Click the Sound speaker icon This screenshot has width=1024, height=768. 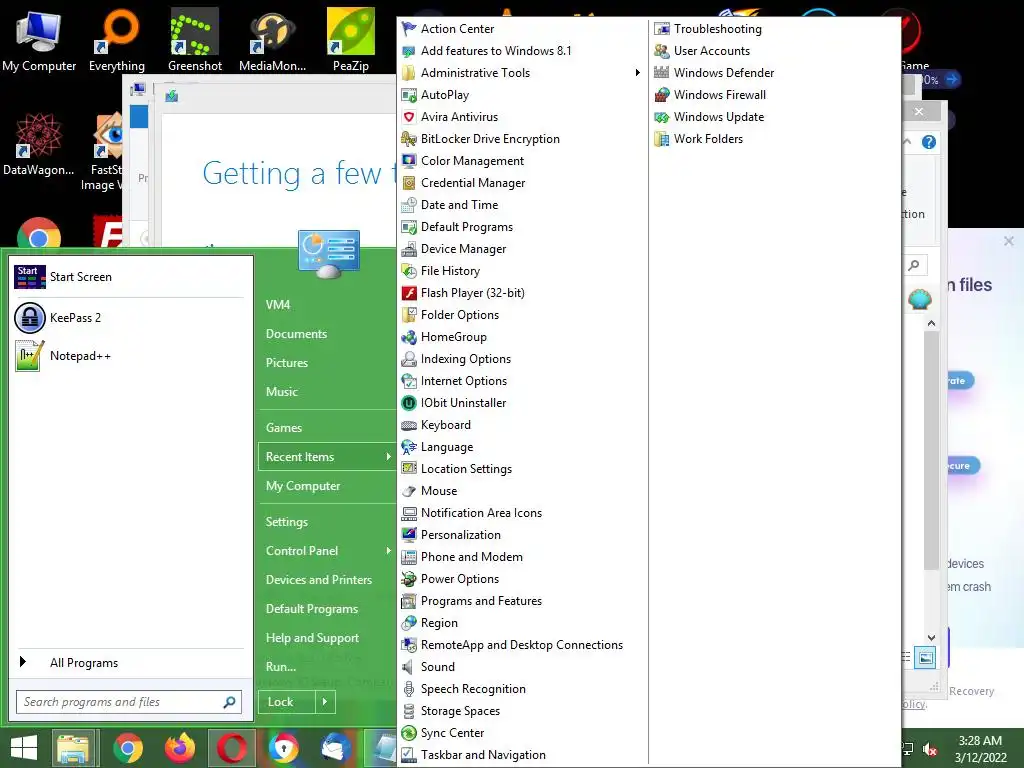(x=409, y=667)
